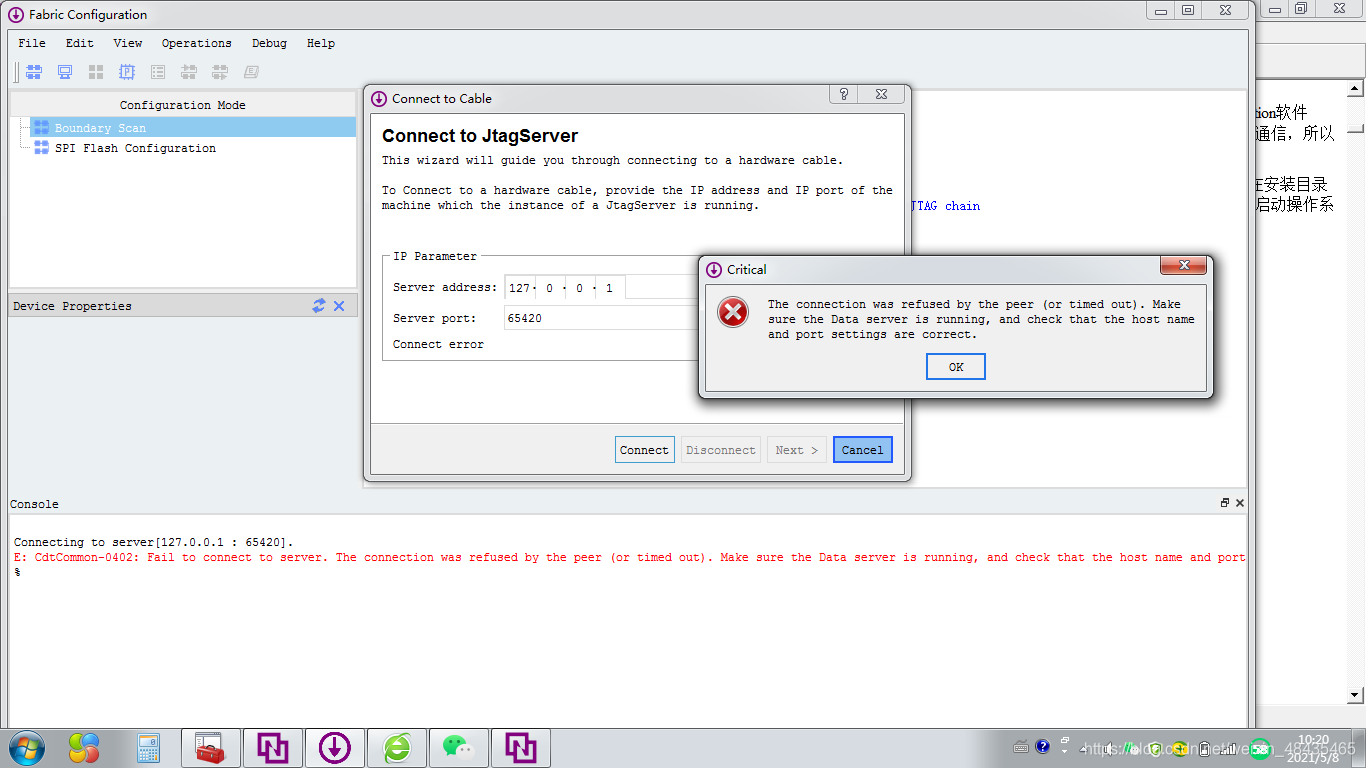Open the Edit menu
1366x768 pixels.
(80, 43)
